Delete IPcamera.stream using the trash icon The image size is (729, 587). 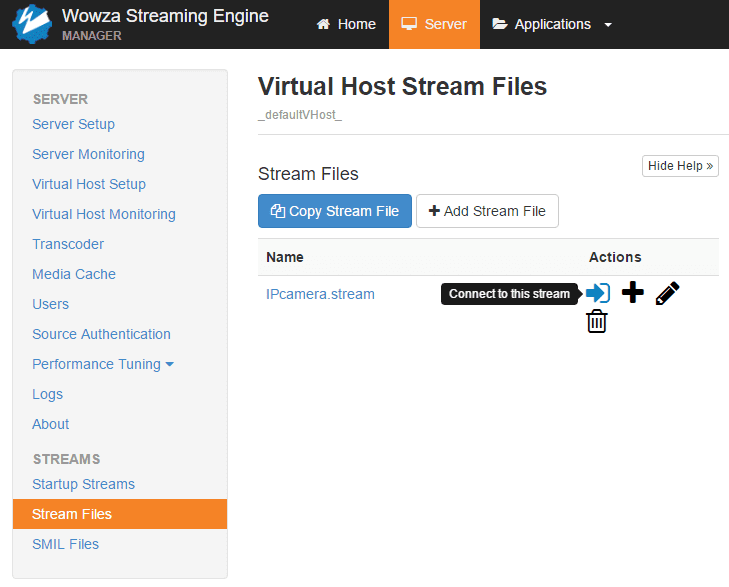(x=596, y=321)
